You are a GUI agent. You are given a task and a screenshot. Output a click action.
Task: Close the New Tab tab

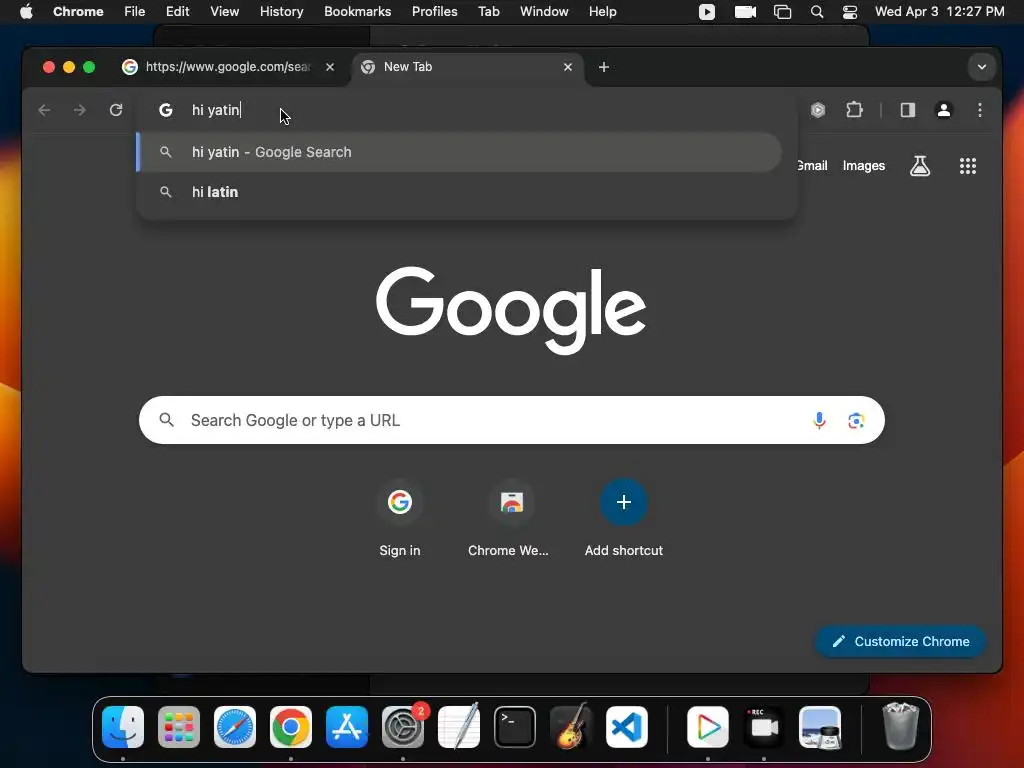[568, 67]
